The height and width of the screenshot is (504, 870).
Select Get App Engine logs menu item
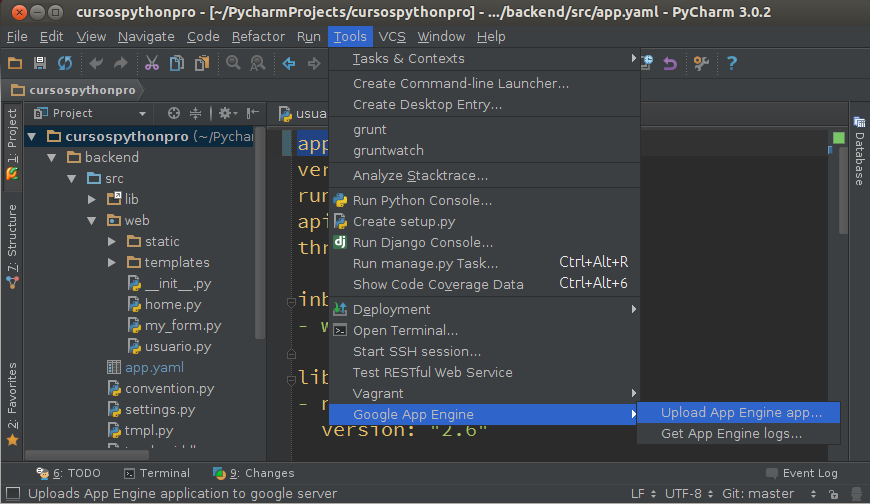pyautogui.click(x=739, y=434)
